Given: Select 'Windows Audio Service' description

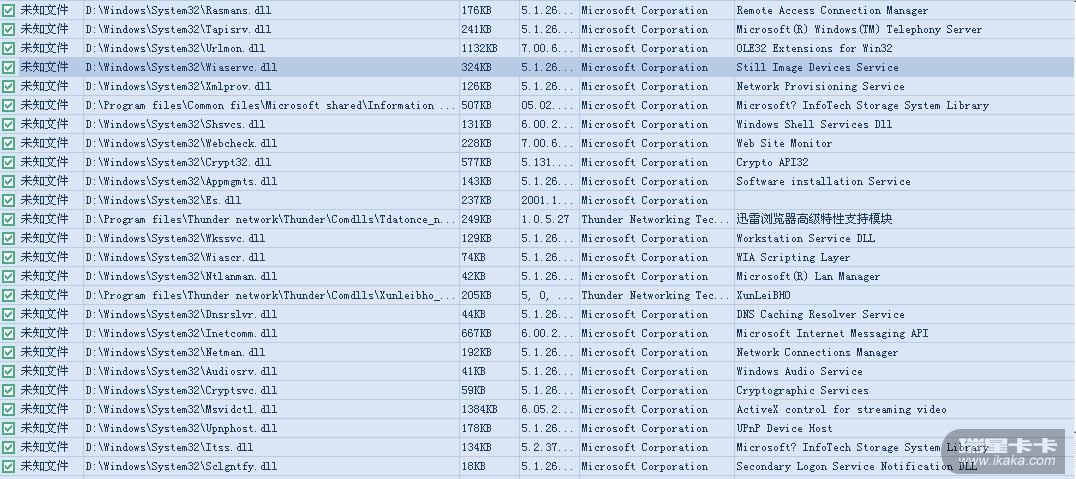Looking at the screenshot, I should click(x=799, y=371).
